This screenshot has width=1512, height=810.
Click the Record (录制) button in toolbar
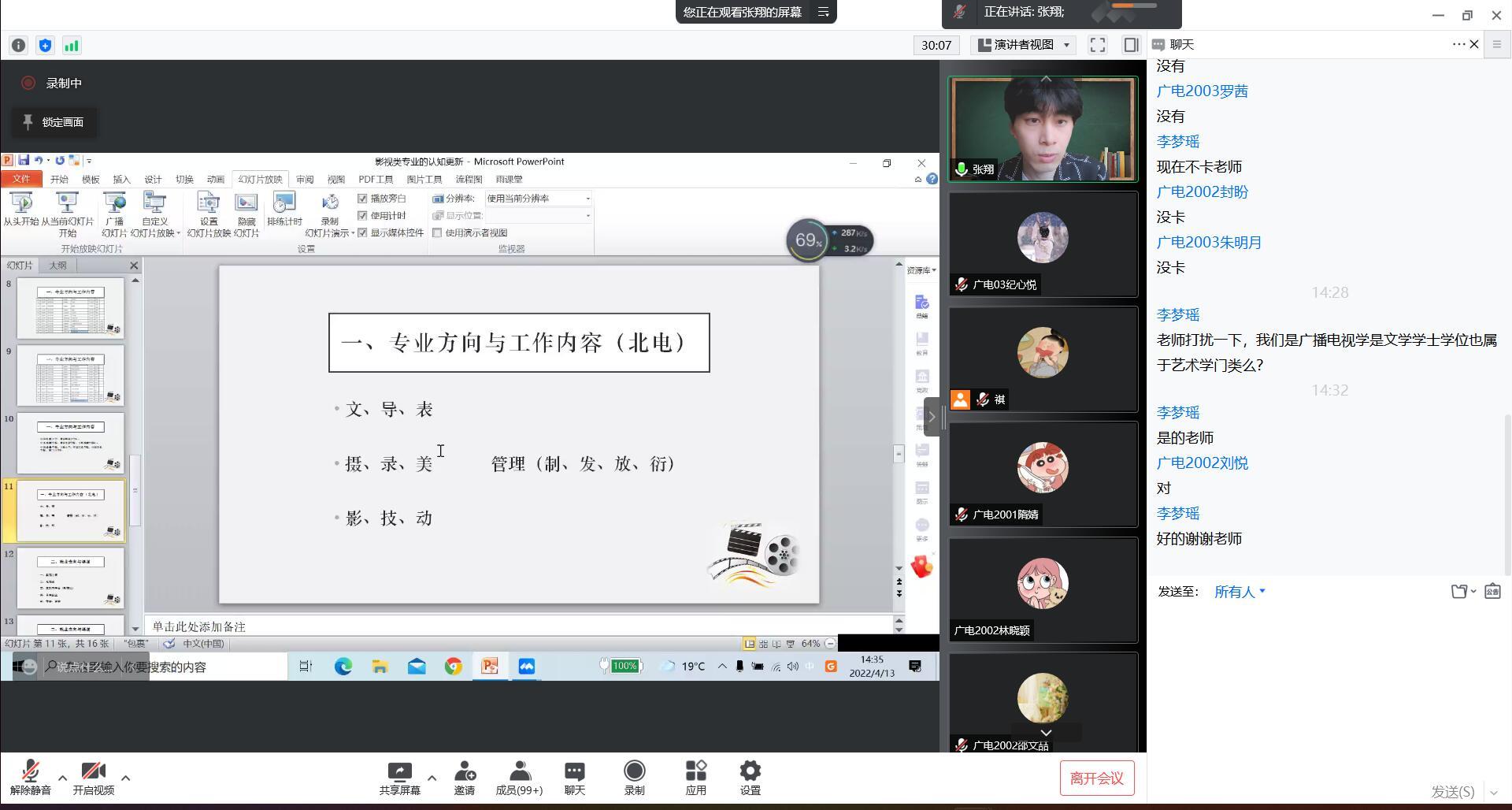click(634, 777)
